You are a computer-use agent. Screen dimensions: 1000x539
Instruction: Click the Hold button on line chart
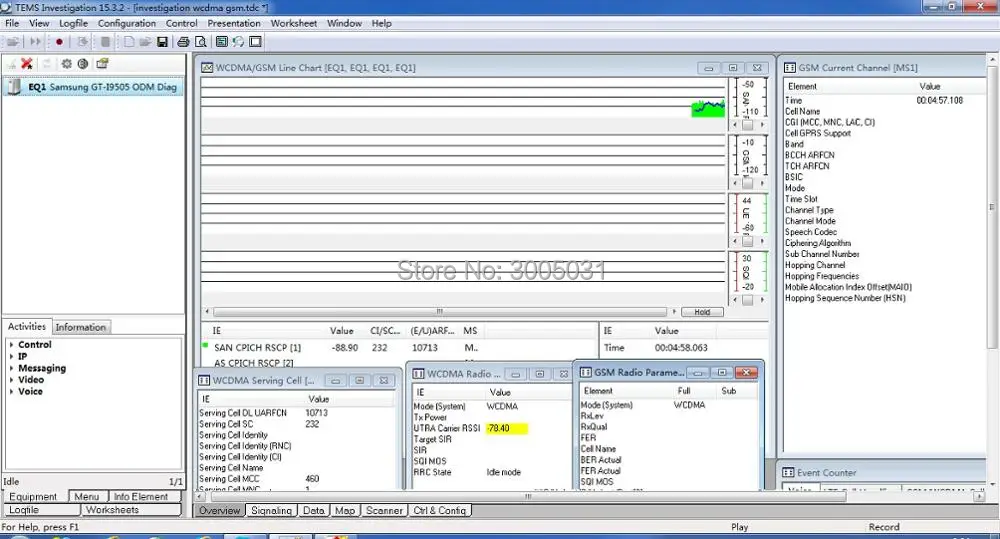coord(702,312)
